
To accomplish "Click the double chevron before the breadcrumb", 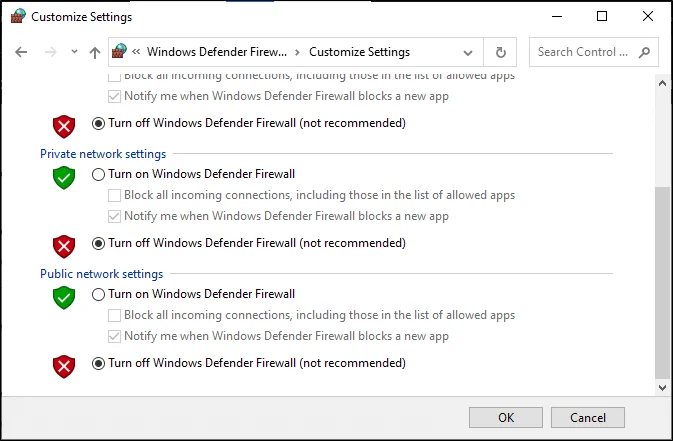I will (136, 52).
